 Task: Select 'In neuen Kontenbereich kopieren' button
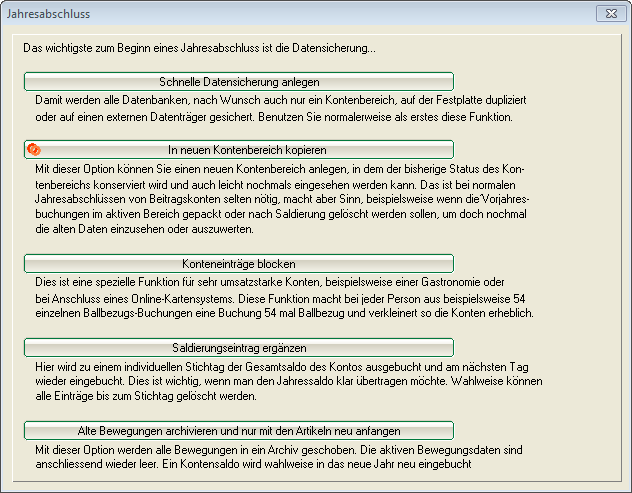(x=239, y=150)
